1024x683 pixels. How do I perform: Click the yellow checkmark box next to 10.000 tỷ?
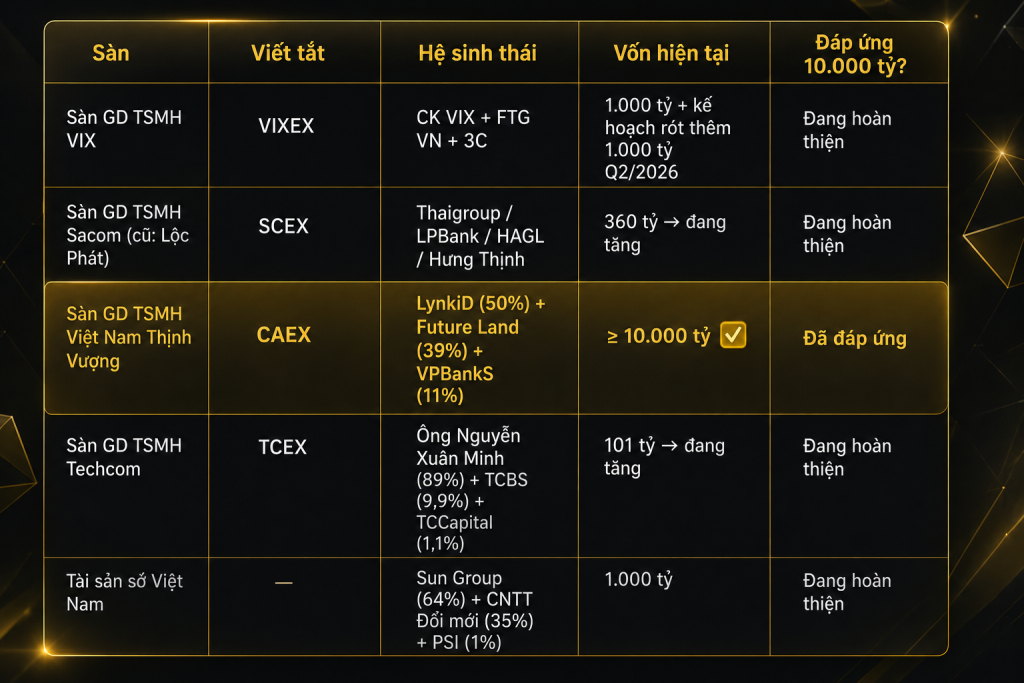click(733, 335)
